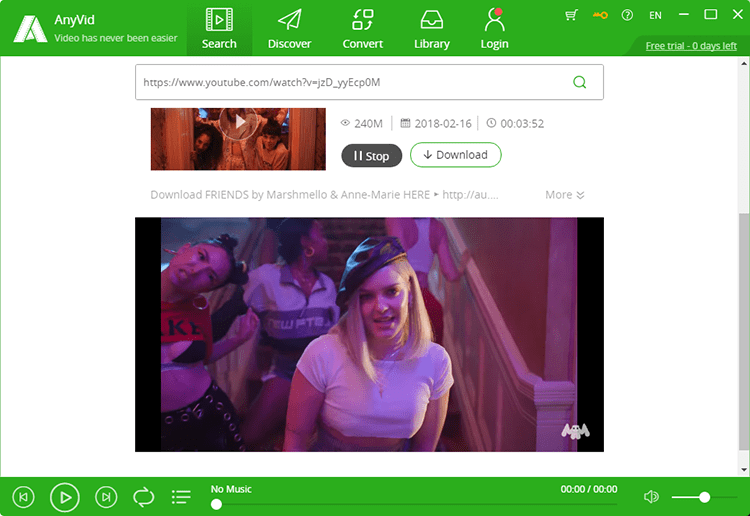Click the No Music track label
750x516 pixels.
tap(231, 489)
